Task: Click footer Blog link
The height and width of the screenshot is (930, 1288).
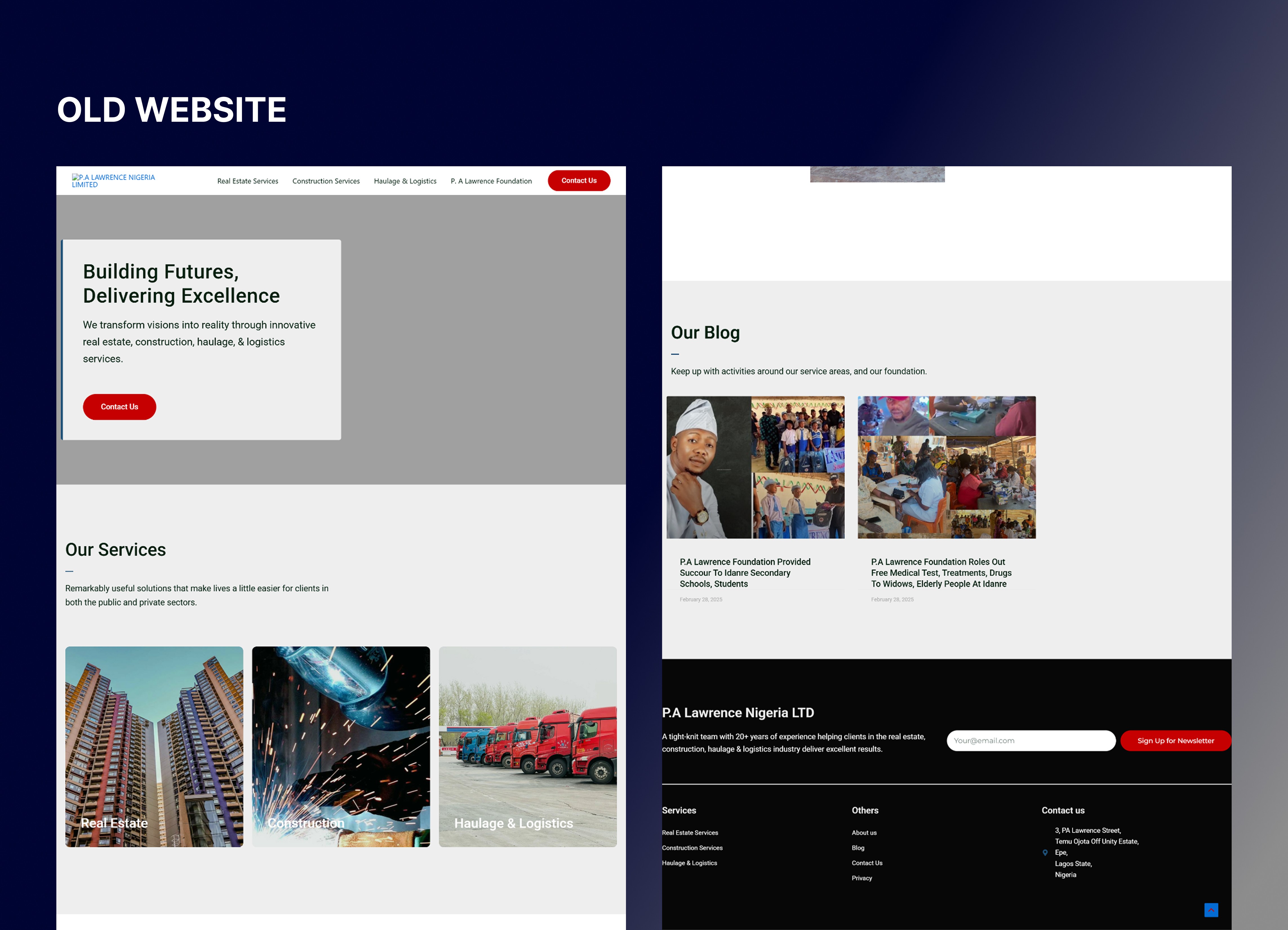Action: point(858,848)
